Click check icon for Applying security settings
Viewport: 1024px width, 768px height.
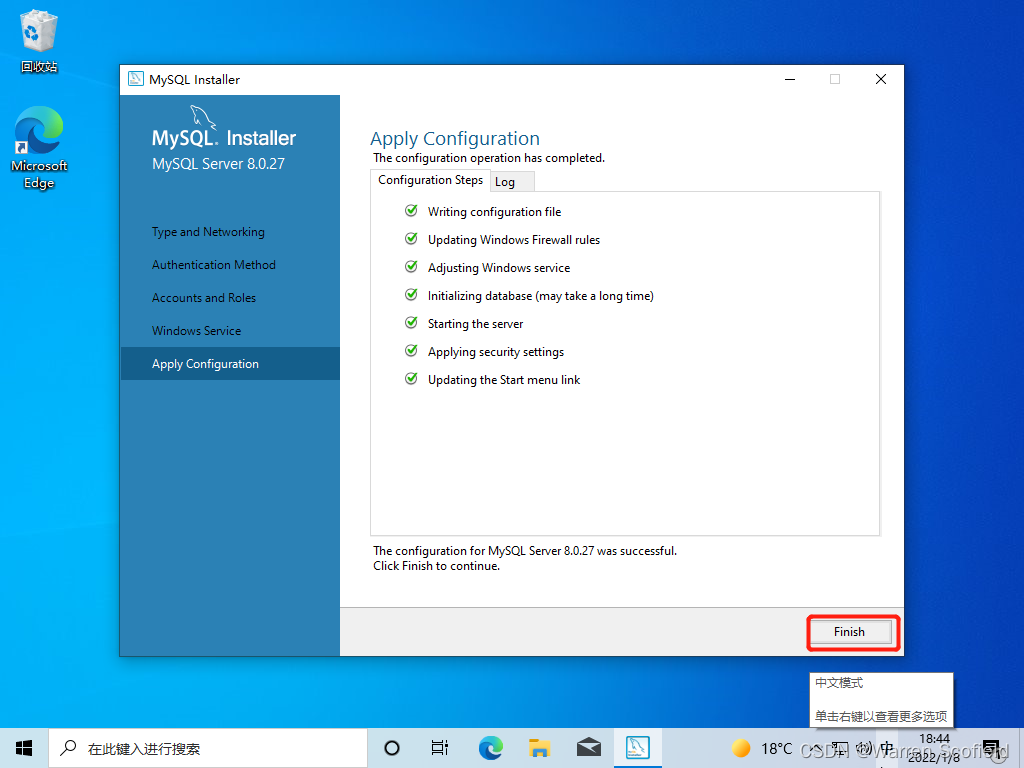tap(411, 351)
